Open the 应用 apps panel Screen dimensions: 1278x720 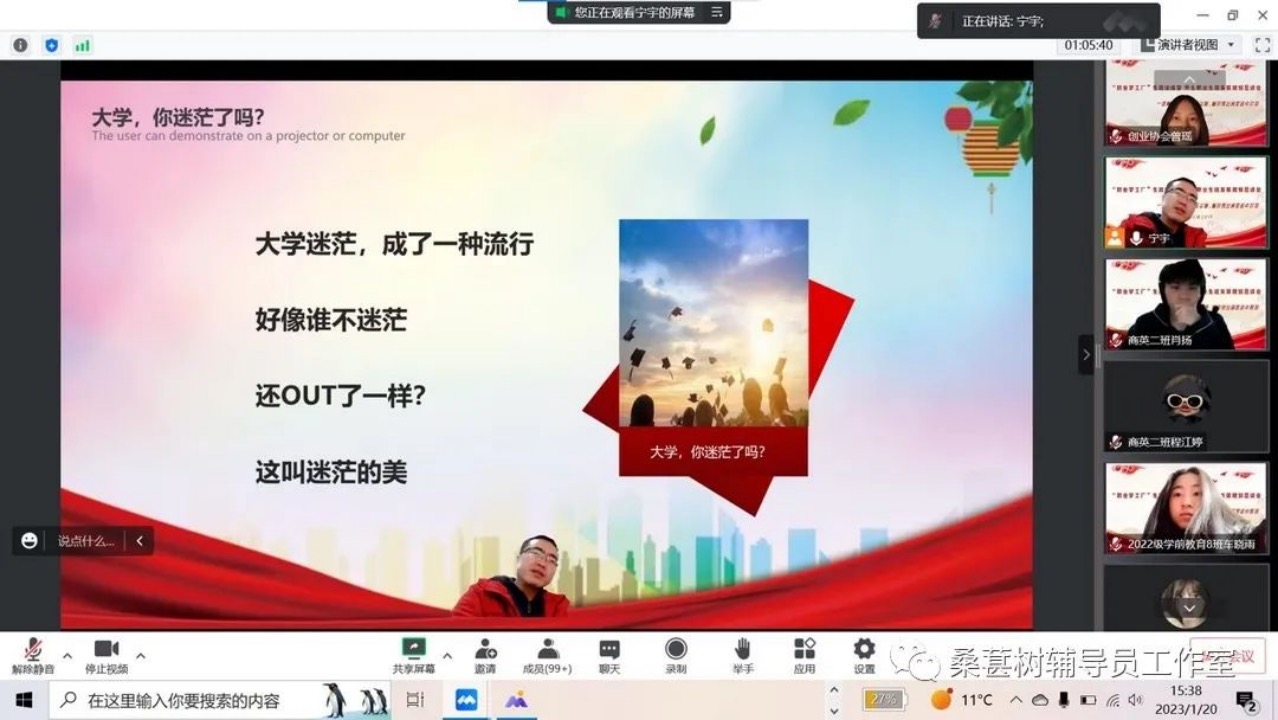[x=804, y=655]
